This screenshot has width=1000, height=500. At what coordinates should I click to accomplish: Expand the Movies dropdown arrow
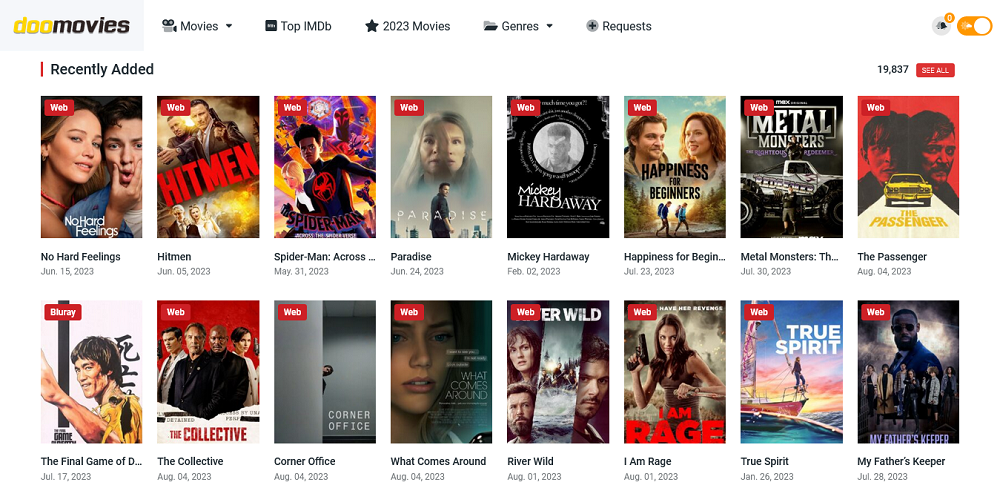(229, 26)
